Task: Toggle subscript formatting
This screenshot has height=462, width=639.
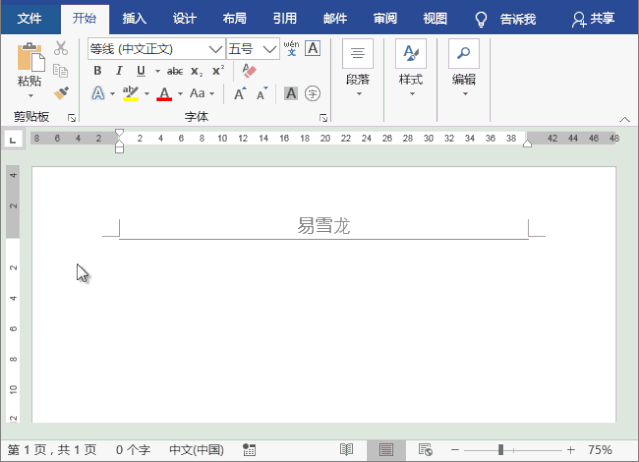Action: pyautogui.click(x=196, y=70)
